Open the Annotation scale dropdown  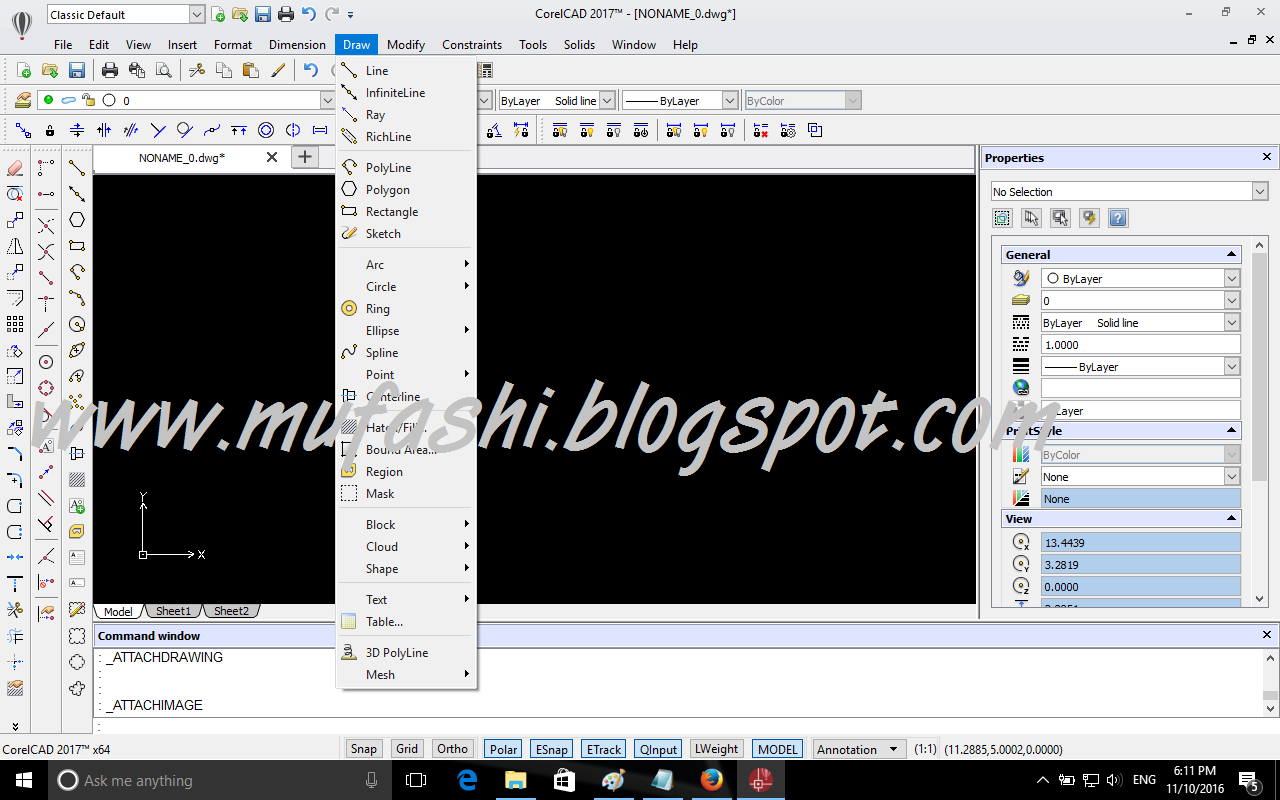[x=860, y=749]
